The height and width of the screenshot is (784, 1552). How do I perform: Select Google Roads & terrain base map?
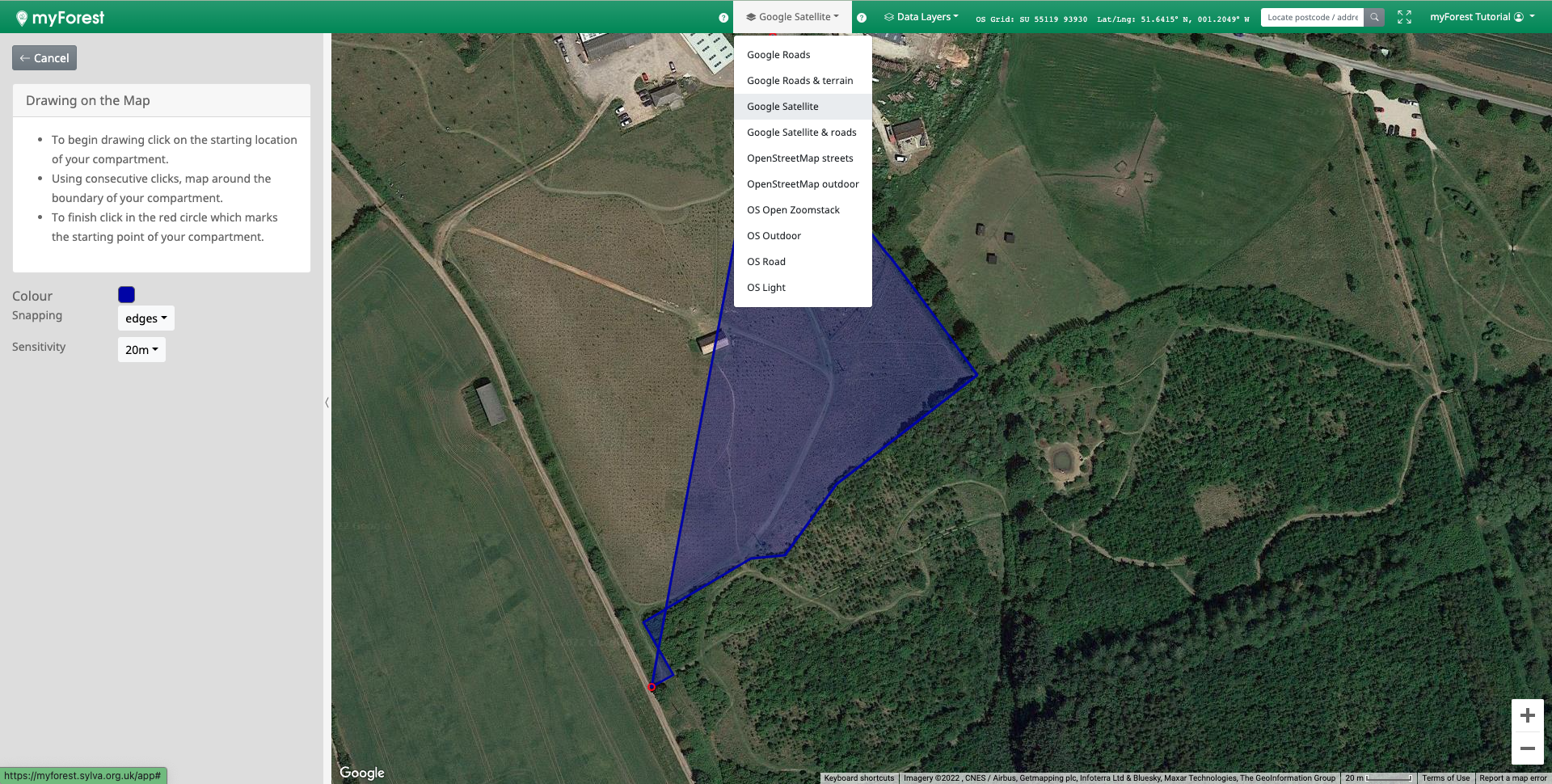[799, 81]
